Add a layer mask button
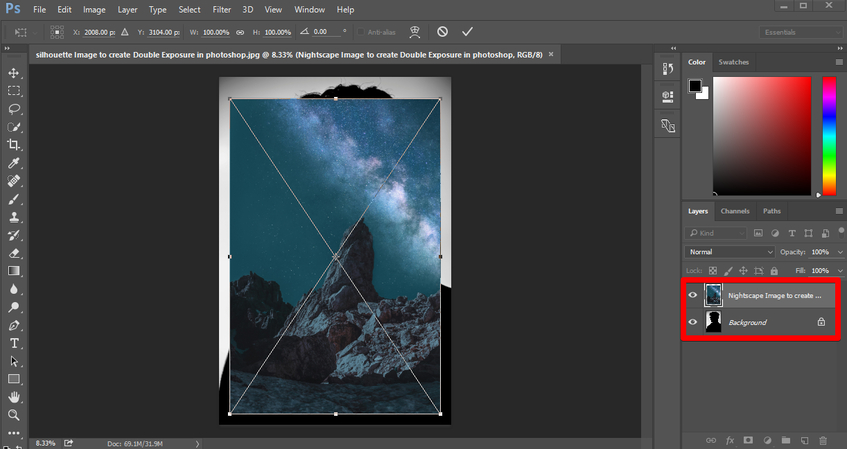This screenshot has width=847, height=449. tap(748, 440)
